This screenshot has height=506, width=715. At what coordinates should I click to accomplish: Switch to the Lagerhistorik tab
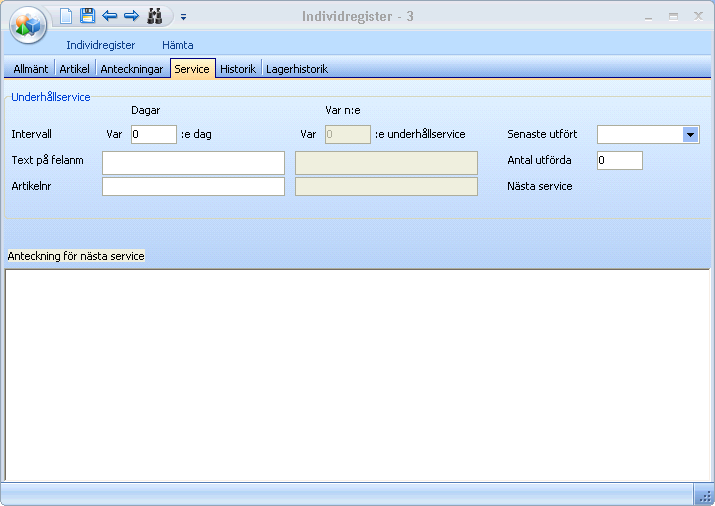297,69
